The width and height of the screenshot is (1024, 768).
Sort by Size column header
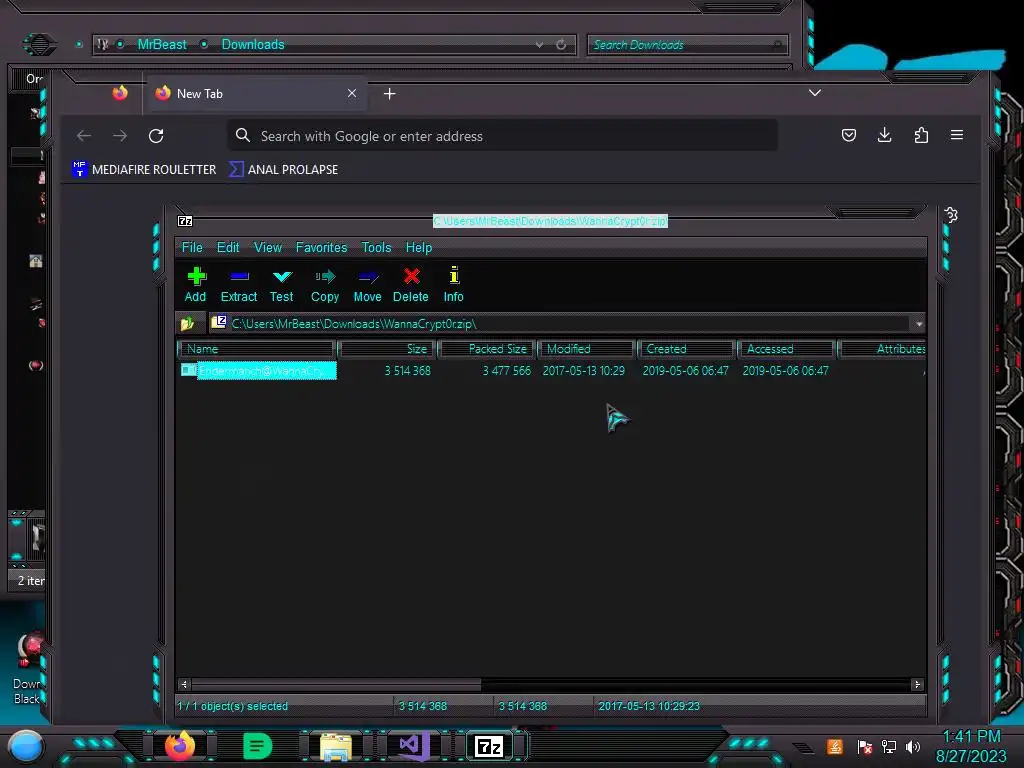point(387,349)
